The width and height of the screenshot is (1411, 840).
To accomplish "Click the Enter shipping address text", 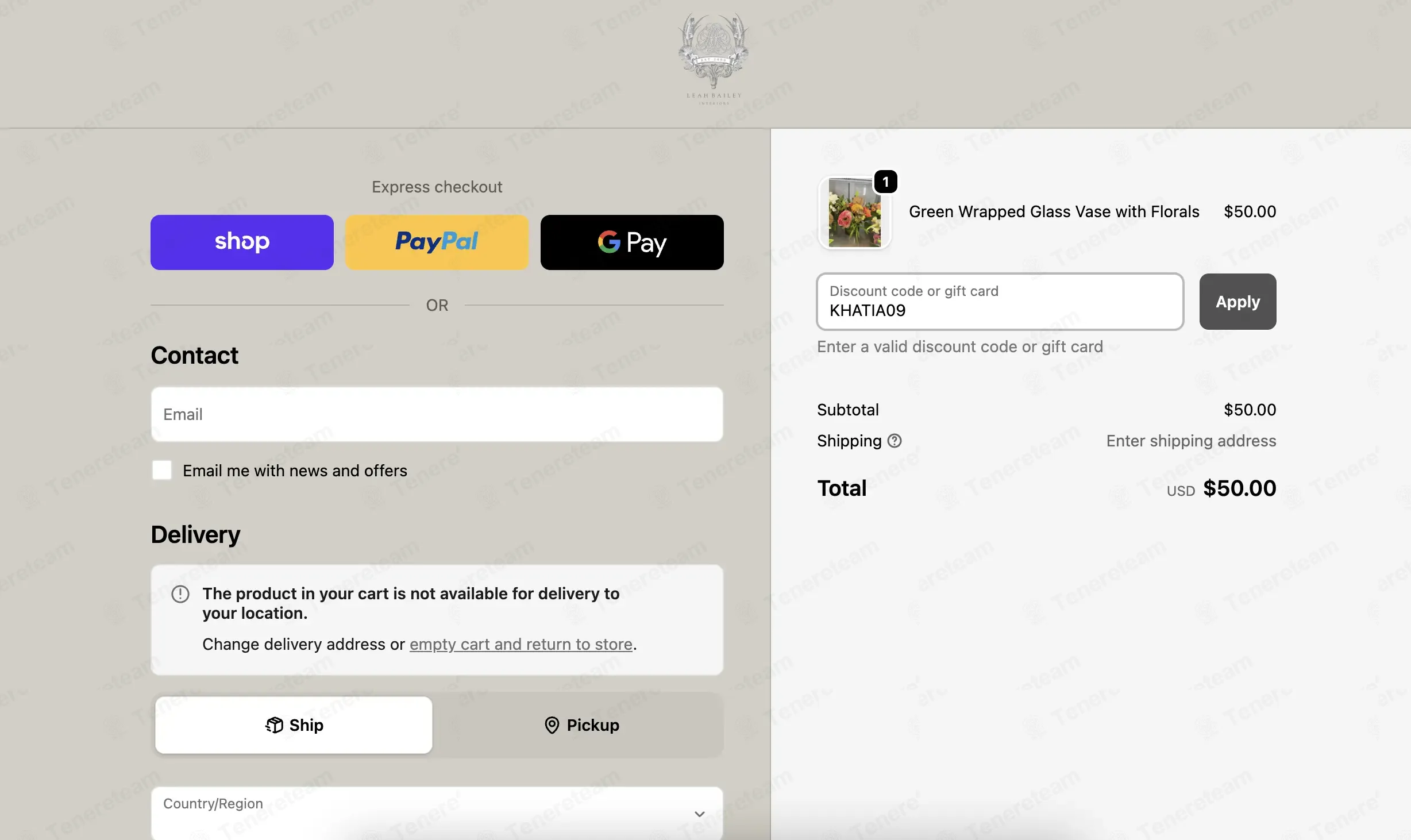I will [x=1191, y=441].
